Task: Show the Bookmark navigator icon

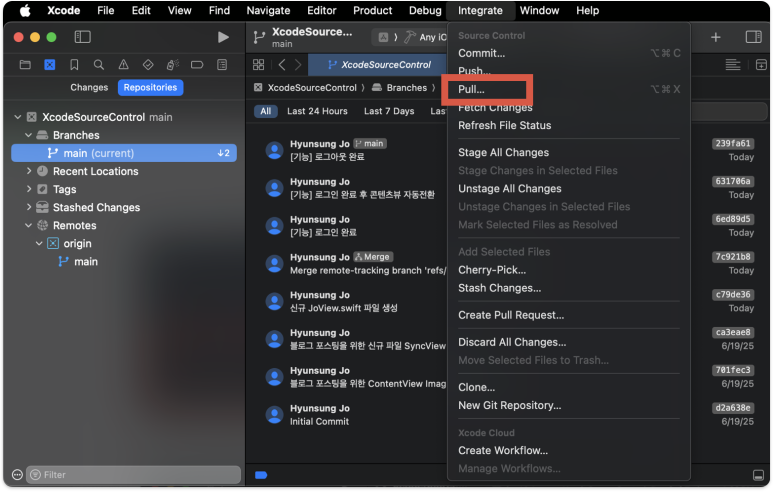Action: coord(74,65)
